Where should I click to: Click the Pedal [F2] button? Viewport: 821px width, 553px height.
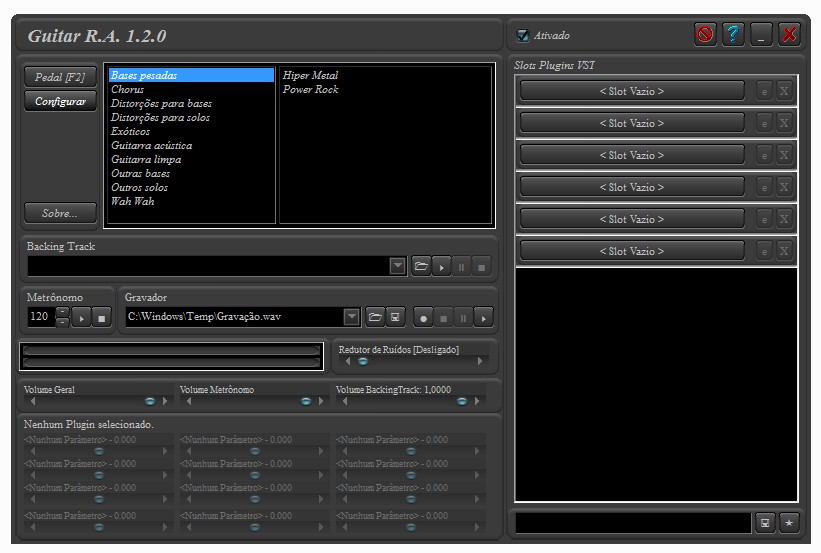coord(60,77)
